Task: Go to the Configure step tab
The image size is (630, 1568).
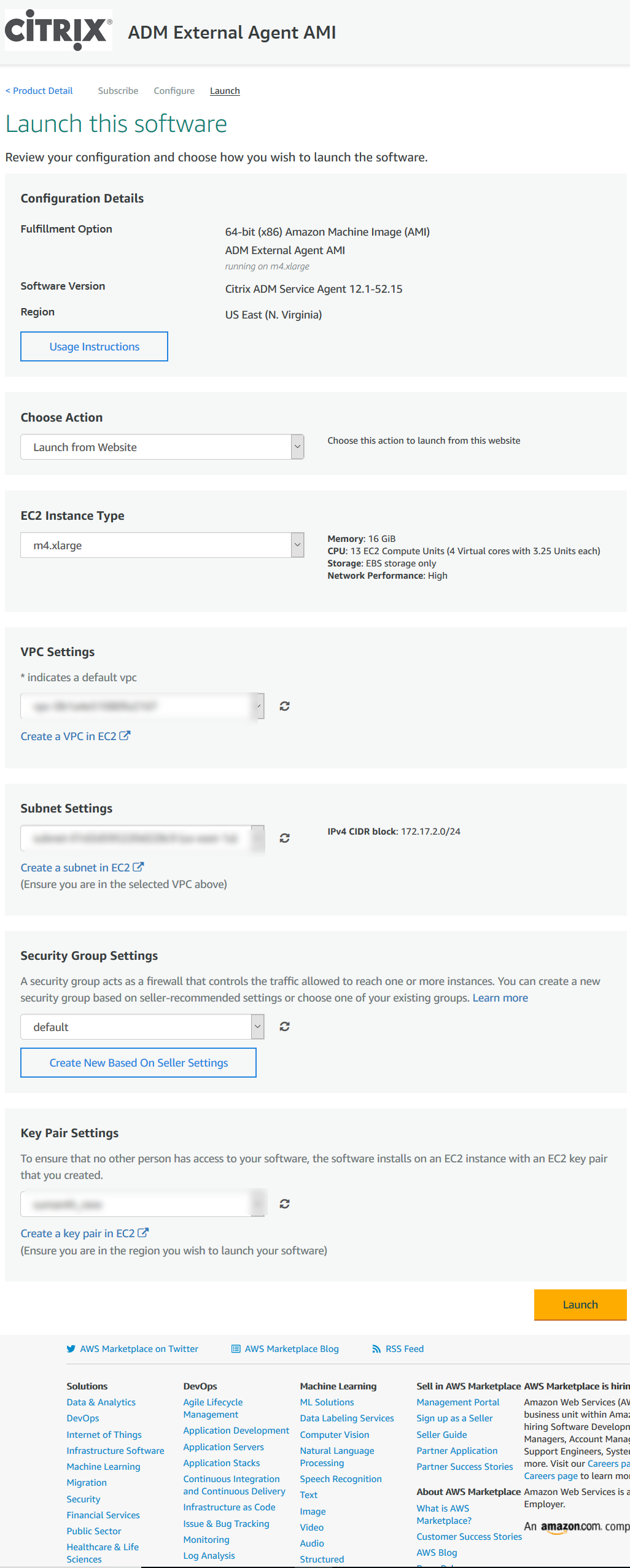Action: [x=174, y=91]
